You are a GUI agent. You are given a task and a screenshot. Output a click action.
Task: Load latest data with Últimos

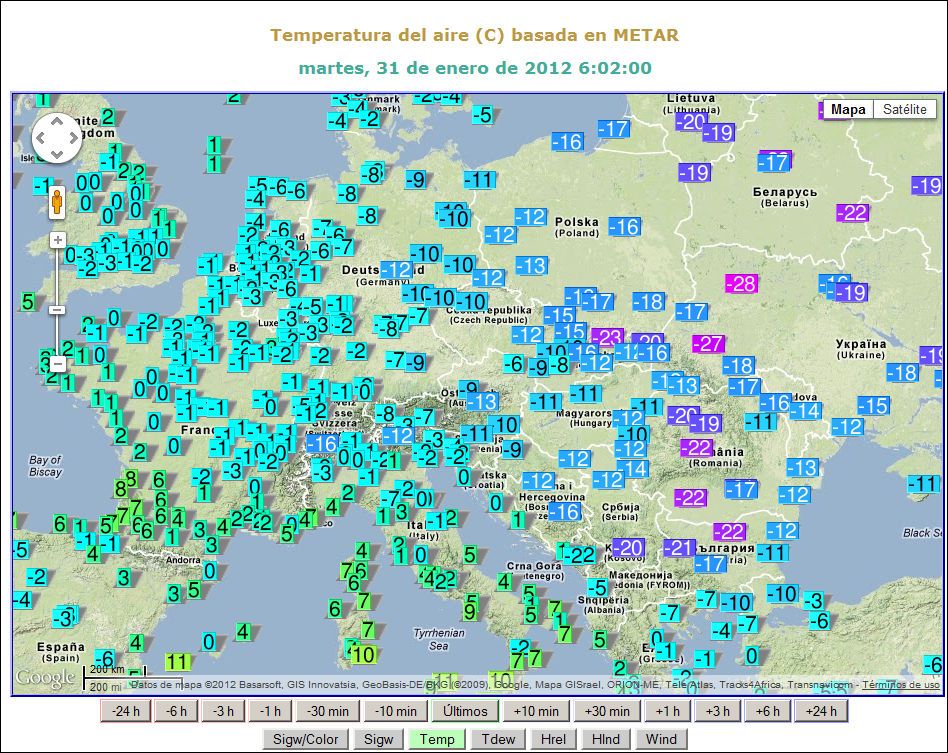point(465,711)
